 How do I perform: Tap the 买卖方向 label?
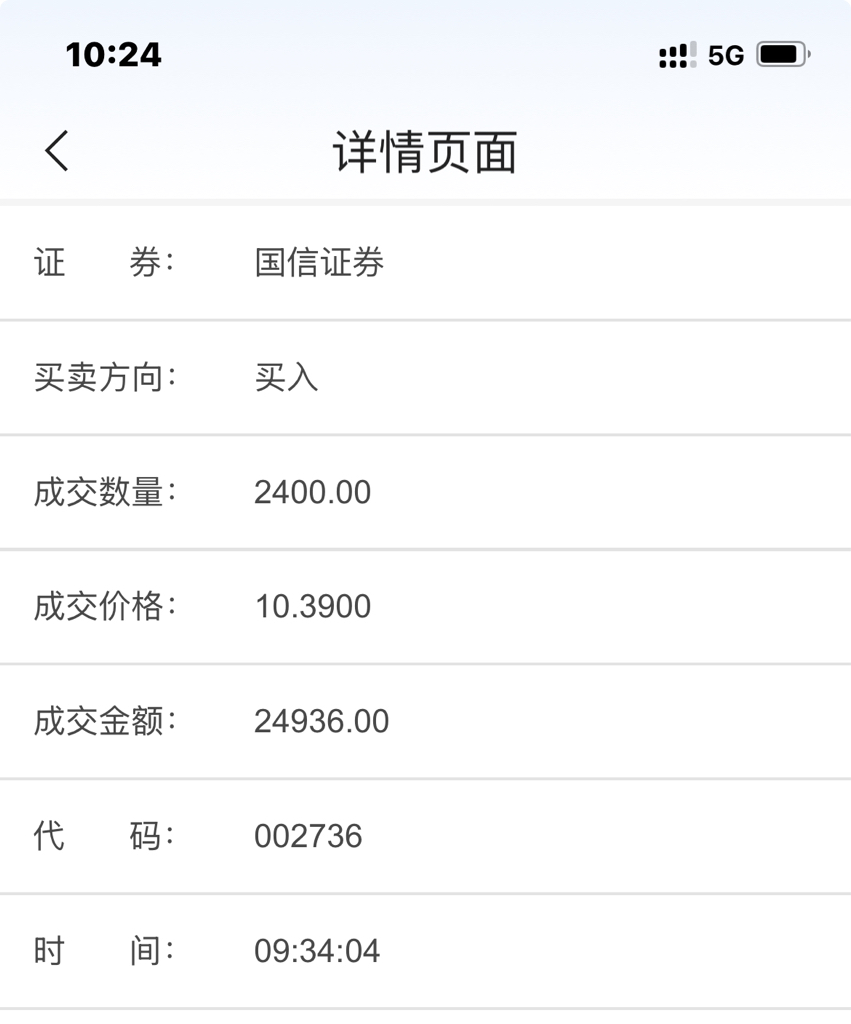[x=104, y=378]
